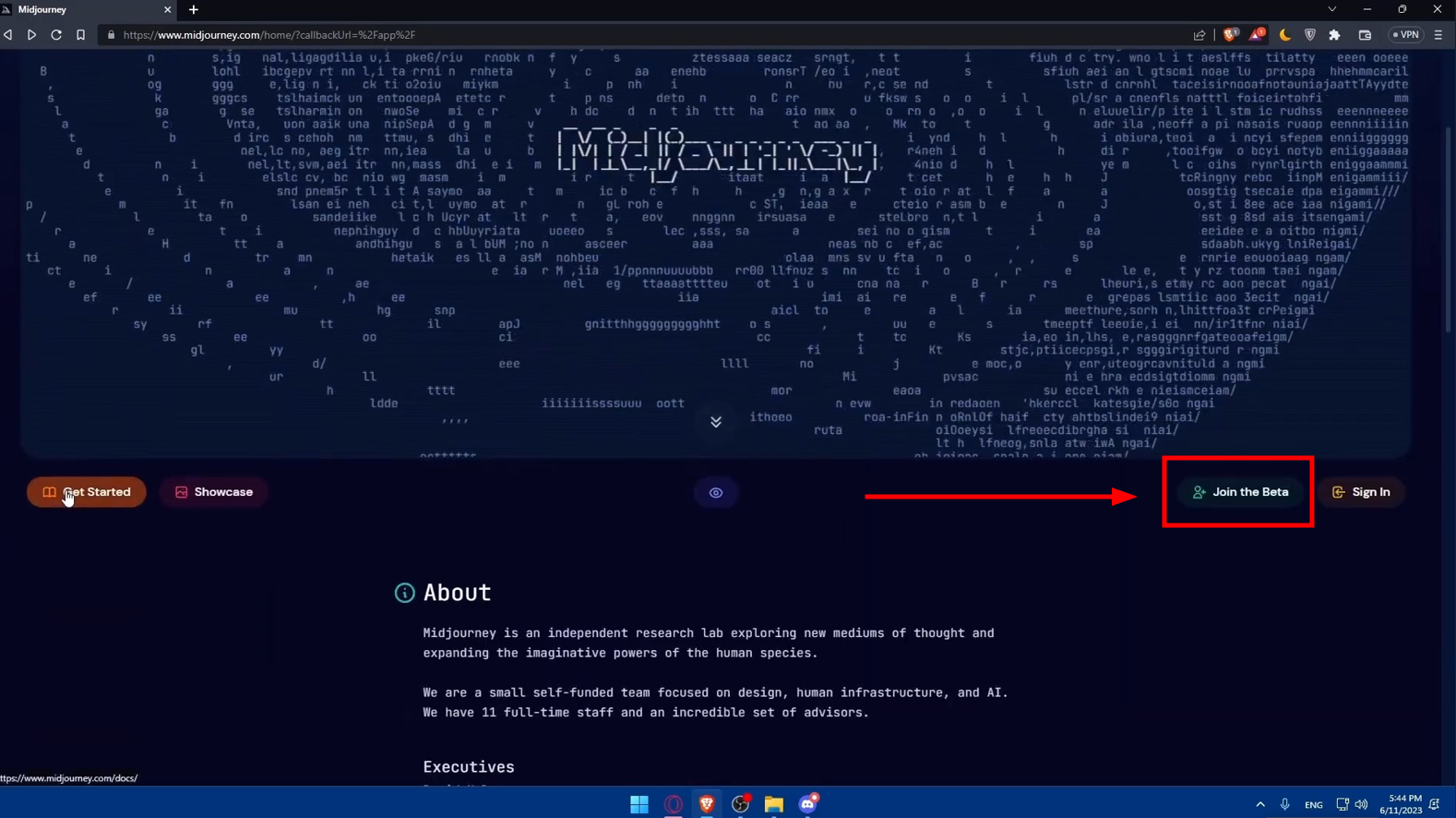Expand the system tray hidden icons chevron
The width and height of the screenshot is (1456, 818).
pyautogui.click(x=1259, y=805)
